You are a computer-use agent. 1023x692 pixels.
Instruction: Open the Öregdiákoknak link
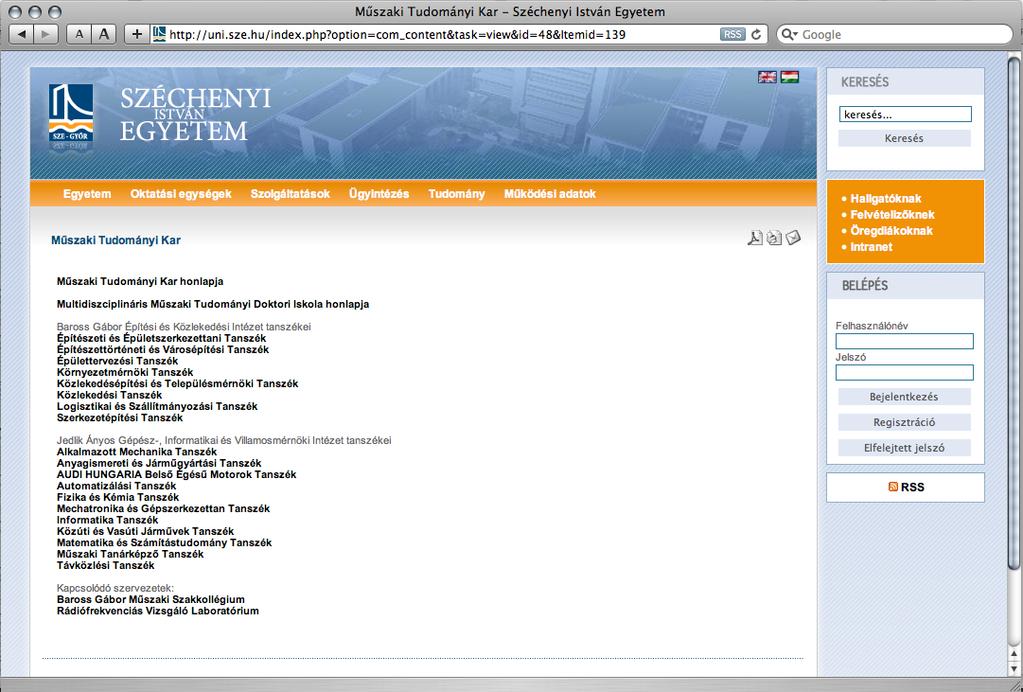[x=891, y=231]
